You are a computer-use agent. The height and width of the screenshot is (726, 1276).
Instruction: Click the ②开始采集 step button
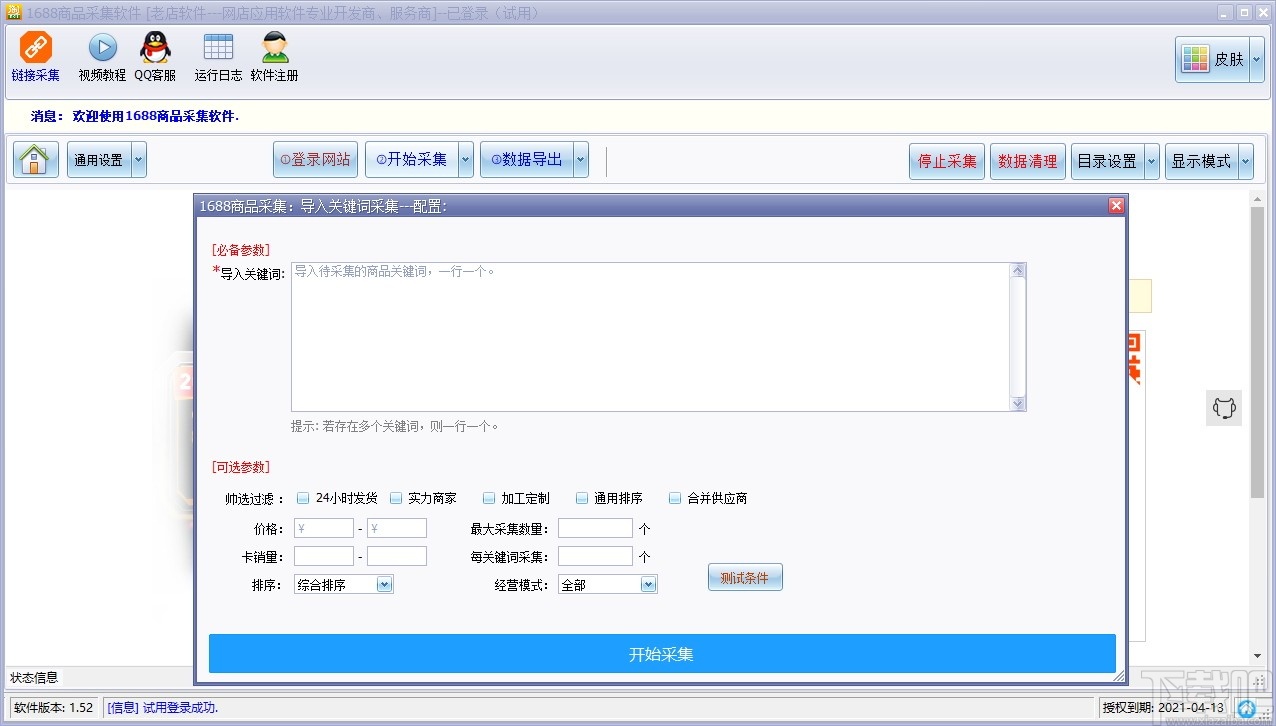[x=413, y=159]
